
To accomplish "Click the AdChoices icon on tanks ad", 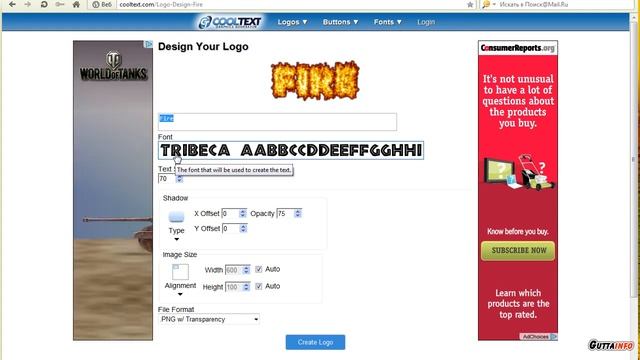I will 149,44.
